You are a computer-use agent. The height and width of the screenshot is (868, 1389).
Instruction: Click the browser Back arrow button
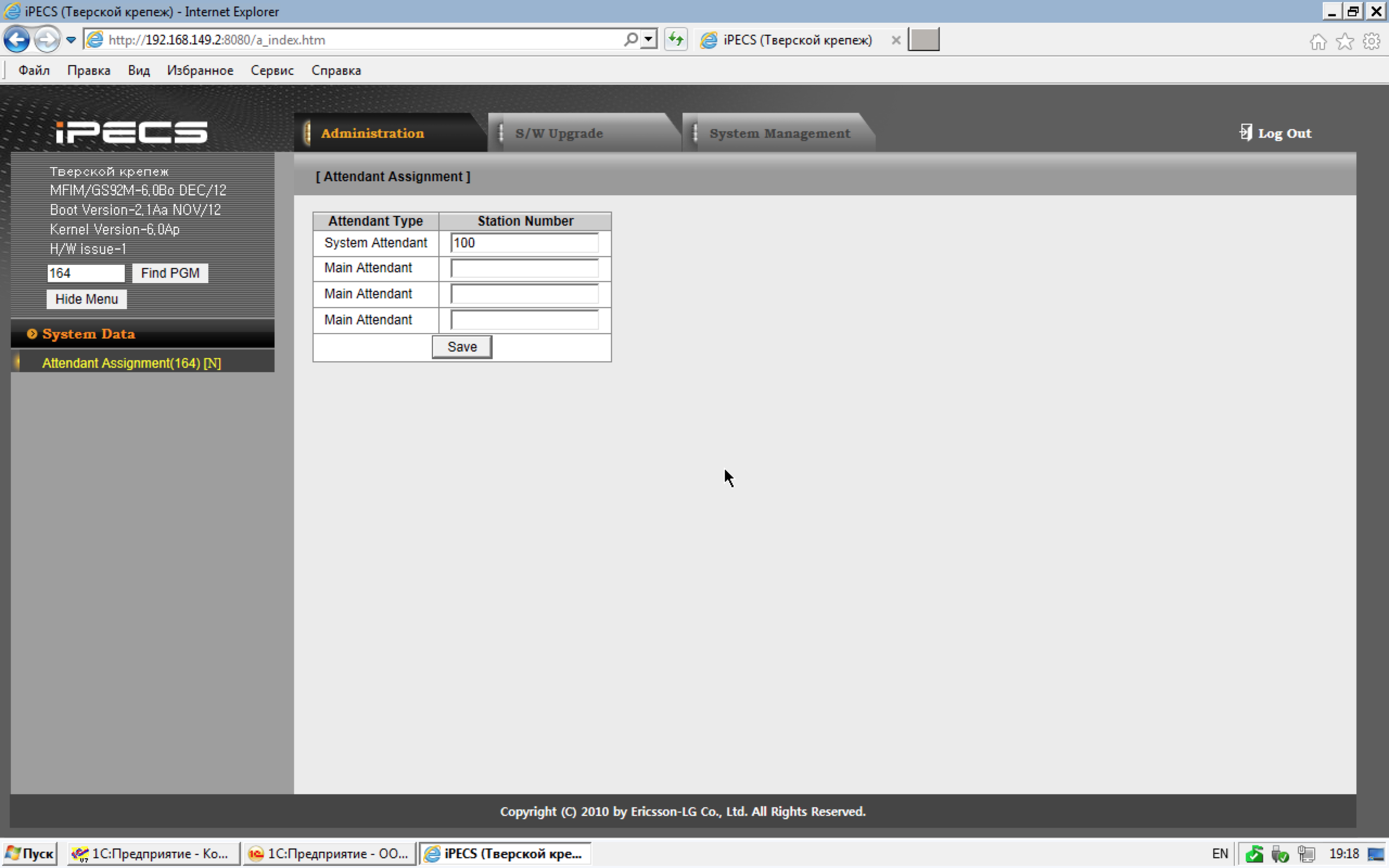tap(17, 40)
